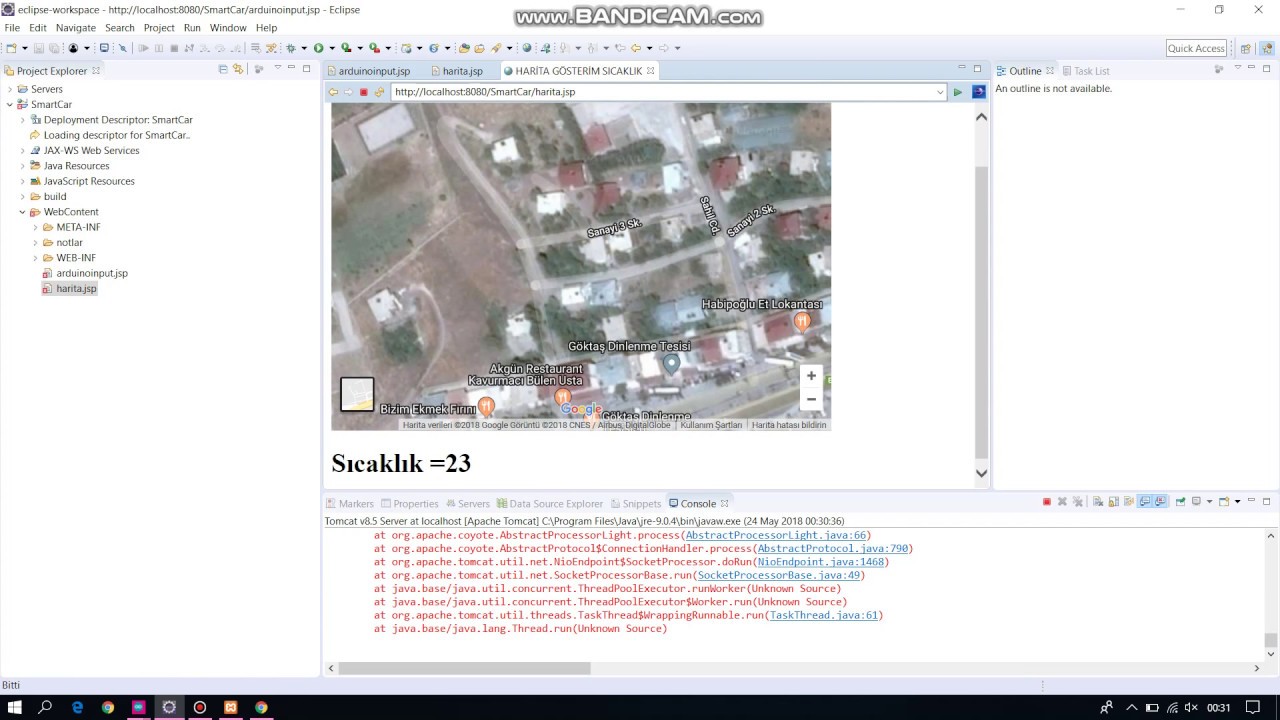The image size is (1280, 720).
Task: Expand the notlar folder
Action: [36, 243]
